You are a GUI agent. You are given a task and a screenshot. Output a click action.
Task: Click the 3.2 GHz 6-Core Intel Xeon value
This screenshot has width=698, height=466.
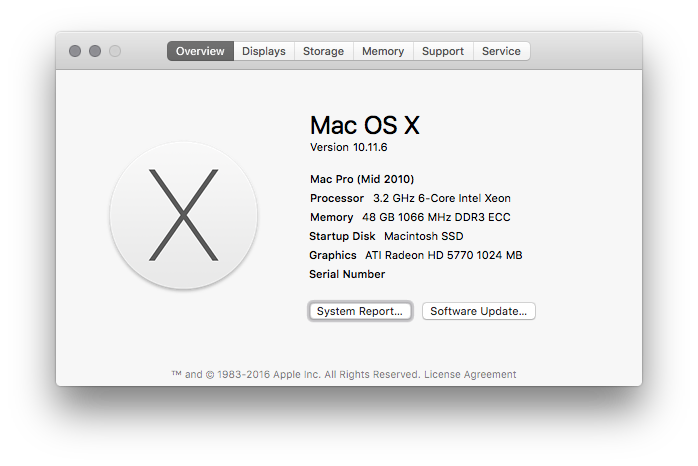coord(442,198)
